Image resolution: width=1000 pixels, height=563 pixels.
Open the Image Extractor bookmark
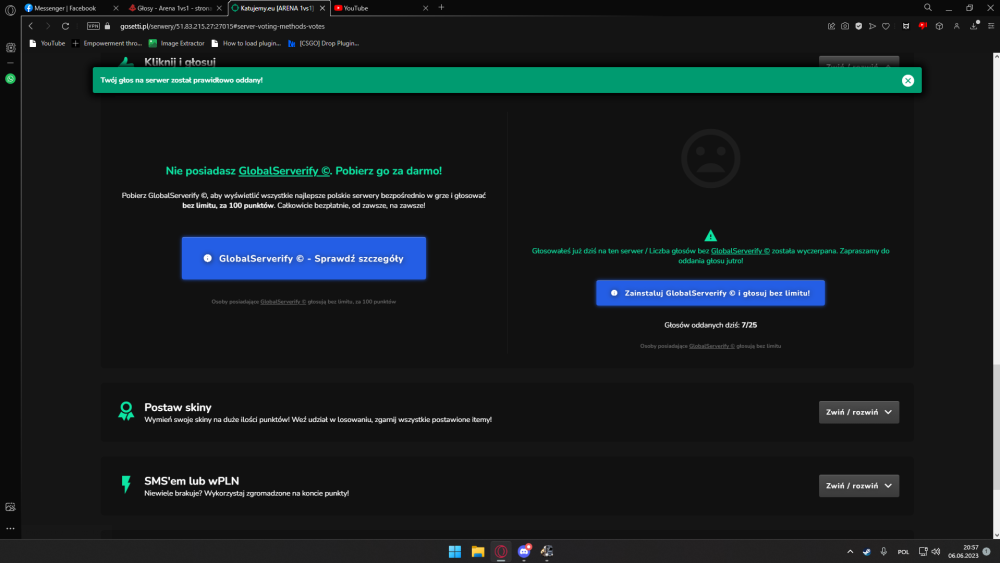pyautogui.click(x=177, y=43)
